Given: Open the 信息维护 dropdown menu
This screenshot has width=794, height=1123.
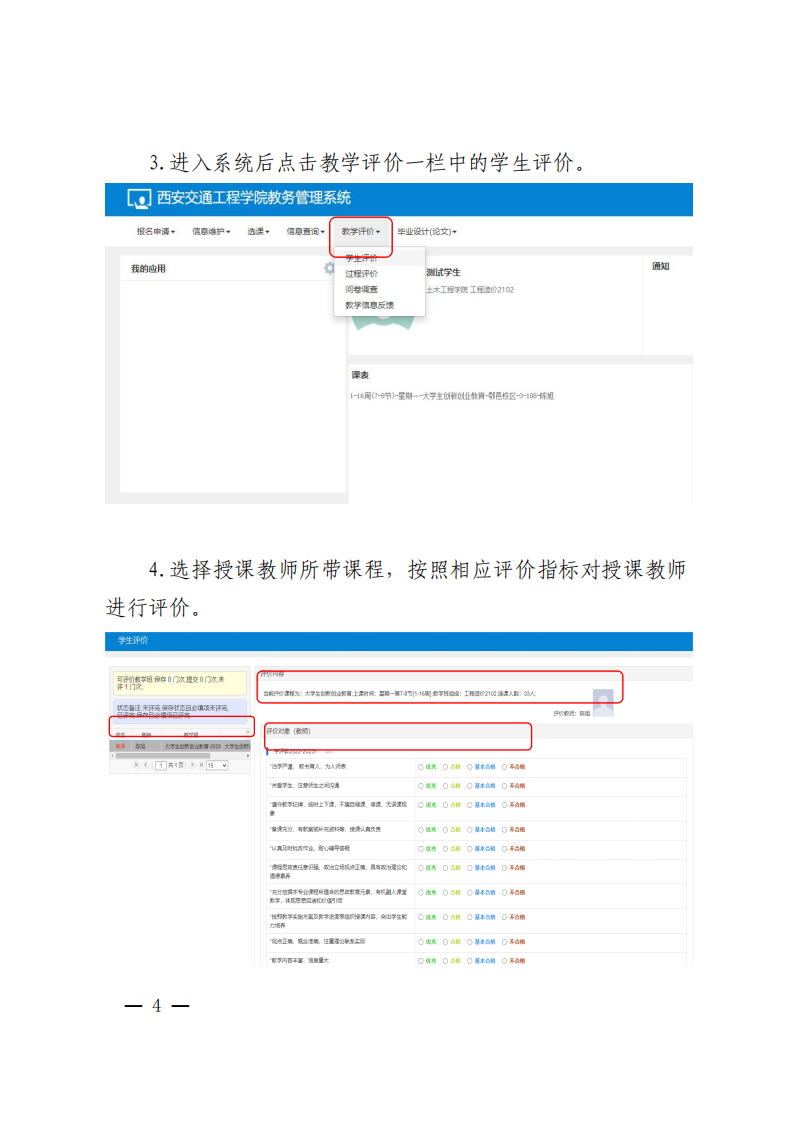Looking at the screenshot, I should click(210, 231).
